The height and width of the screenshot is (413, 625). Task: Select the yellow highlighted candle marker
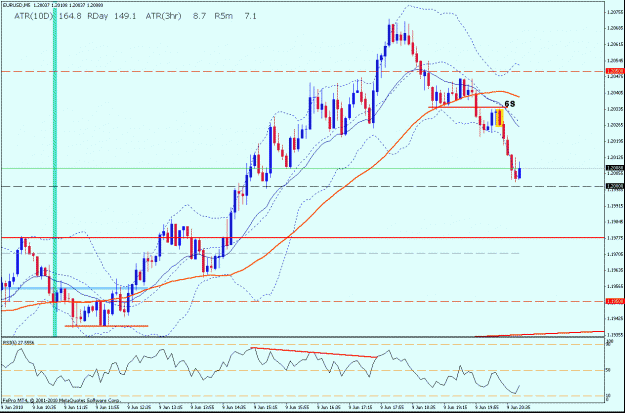[500, 118]
